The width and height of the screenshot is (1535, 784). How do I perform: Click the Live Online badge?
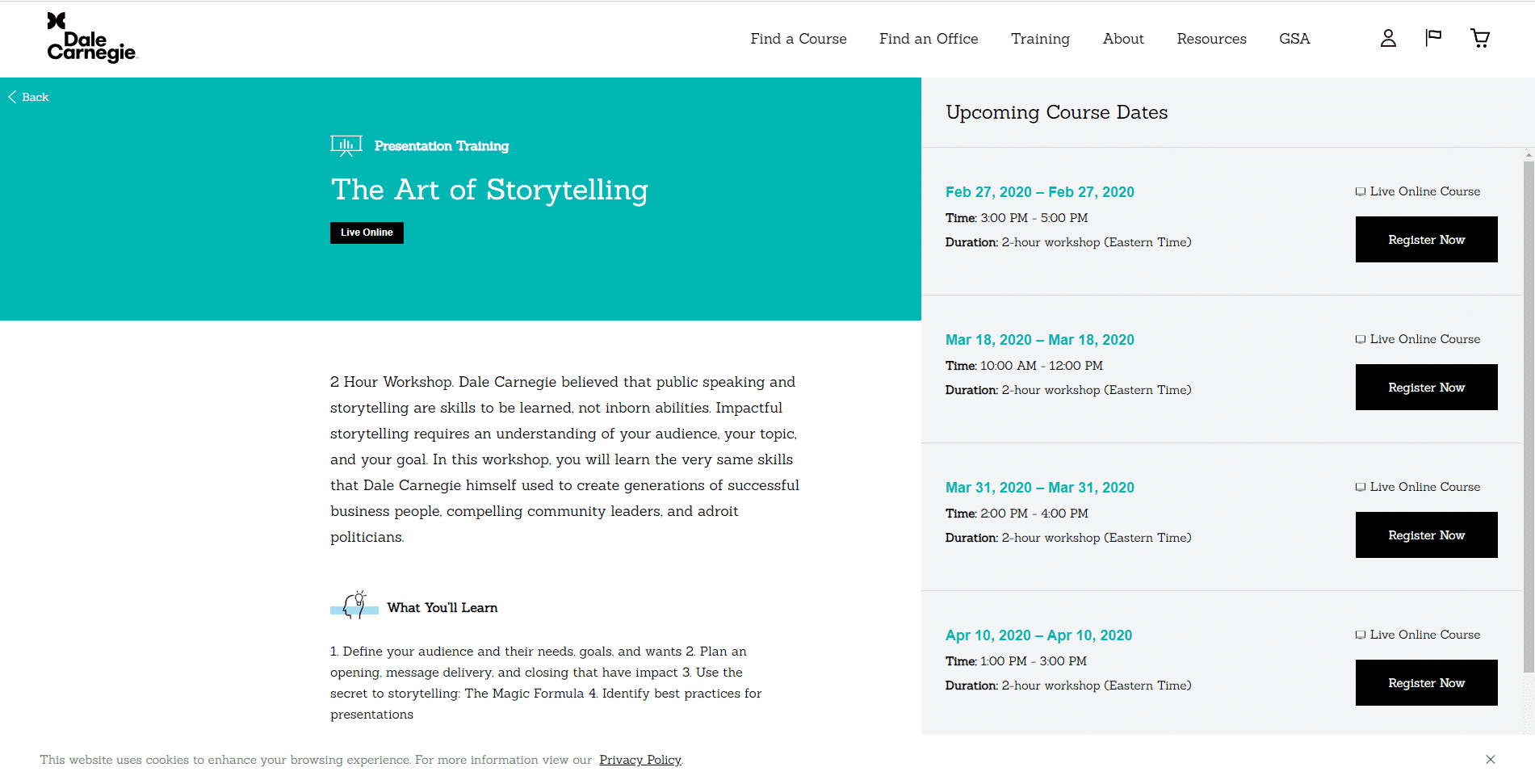(x=367, y=233)
